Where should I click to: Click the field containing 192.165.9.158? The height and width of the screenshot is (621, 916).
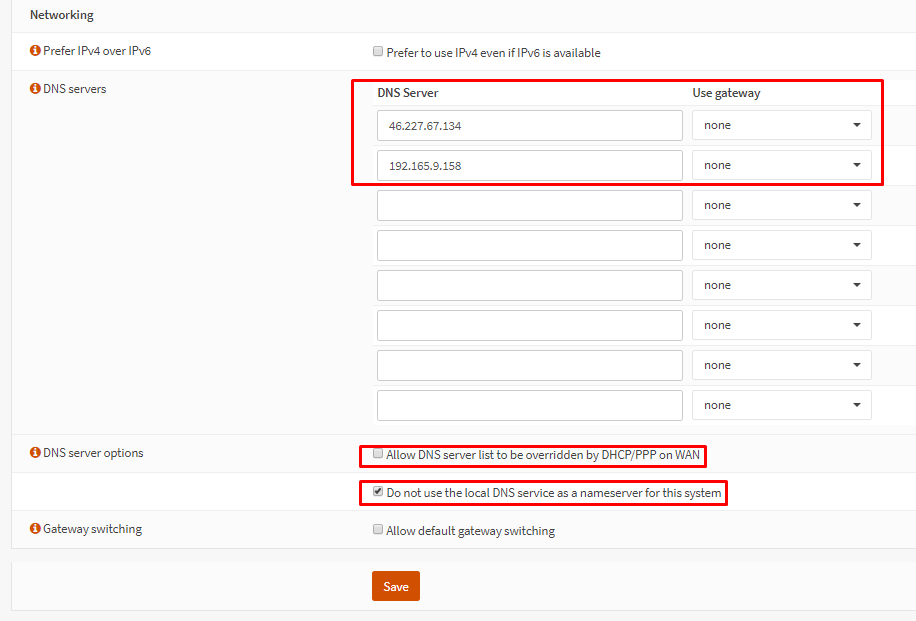(x=529, y=164)
